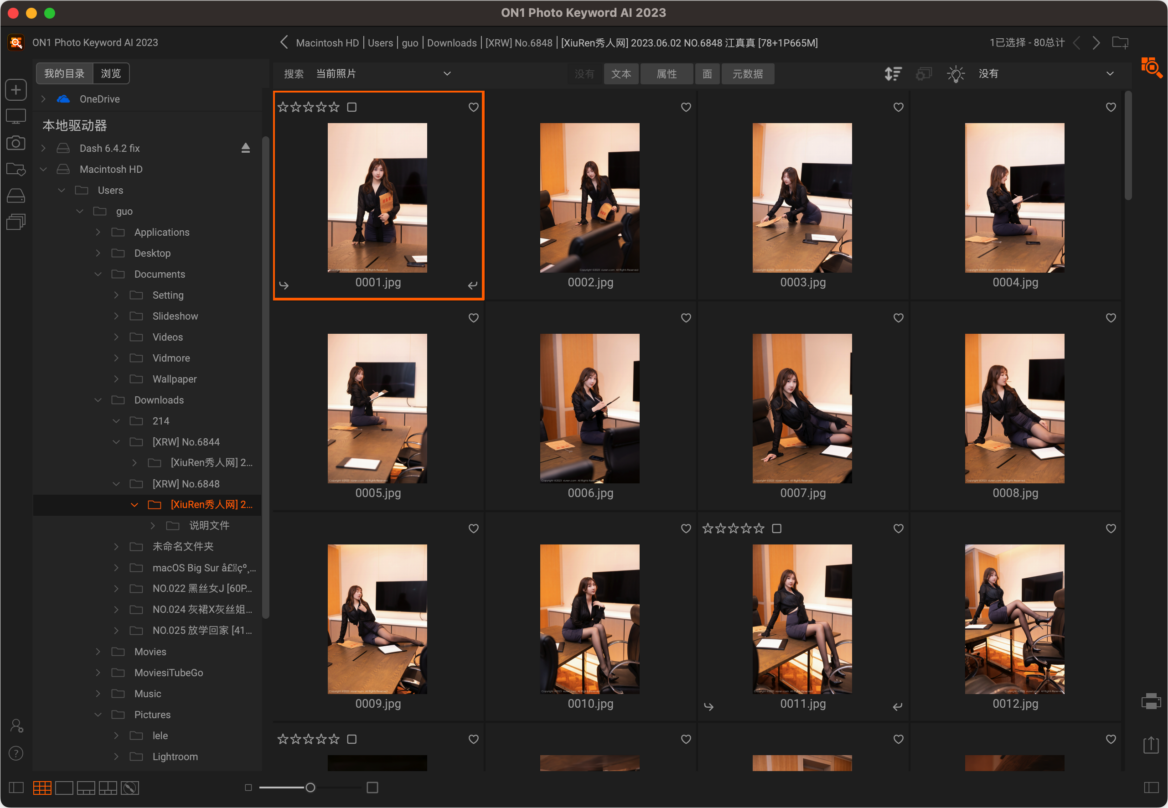Click the largest thumbnail size icon
The image size is (1168, 808).
[372, 788]
